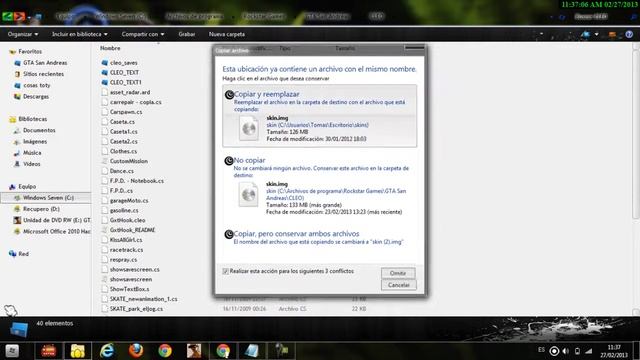The height and width of the screenshot is (360, 640).
Task: Select Imágenes library in sidebar
Action: (30, 142)
